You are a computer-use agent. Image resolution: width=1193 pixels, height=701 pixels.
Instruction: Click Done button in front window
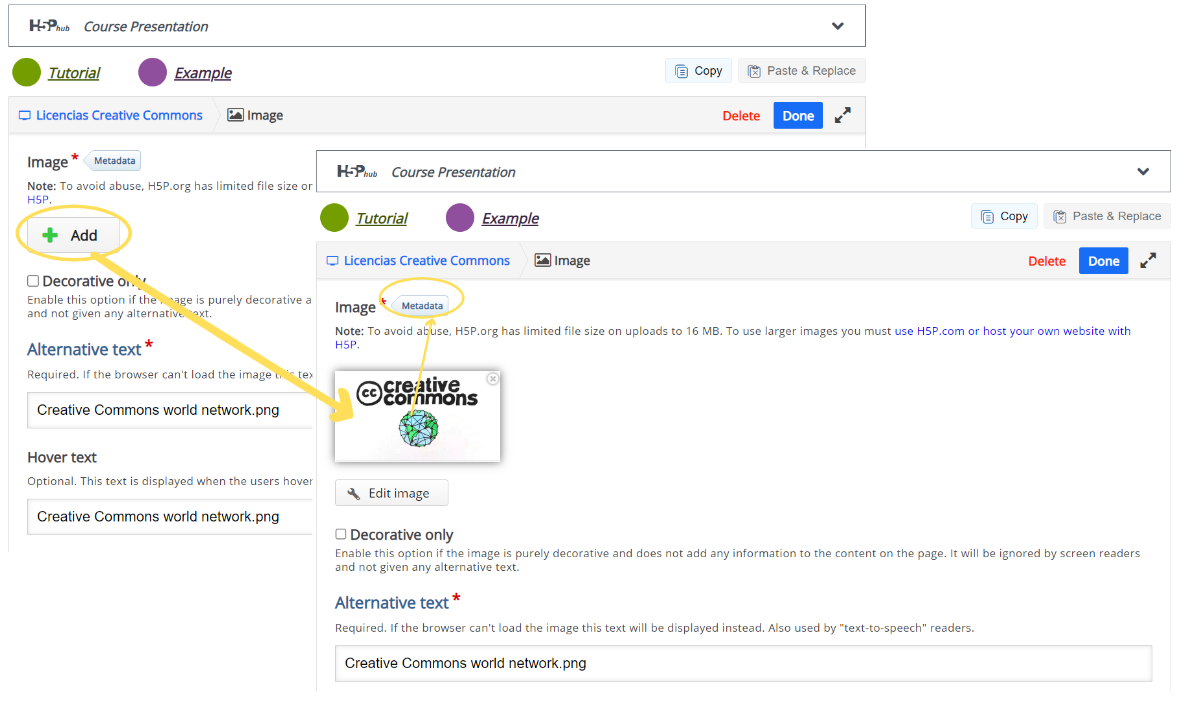pos(1103,261)
